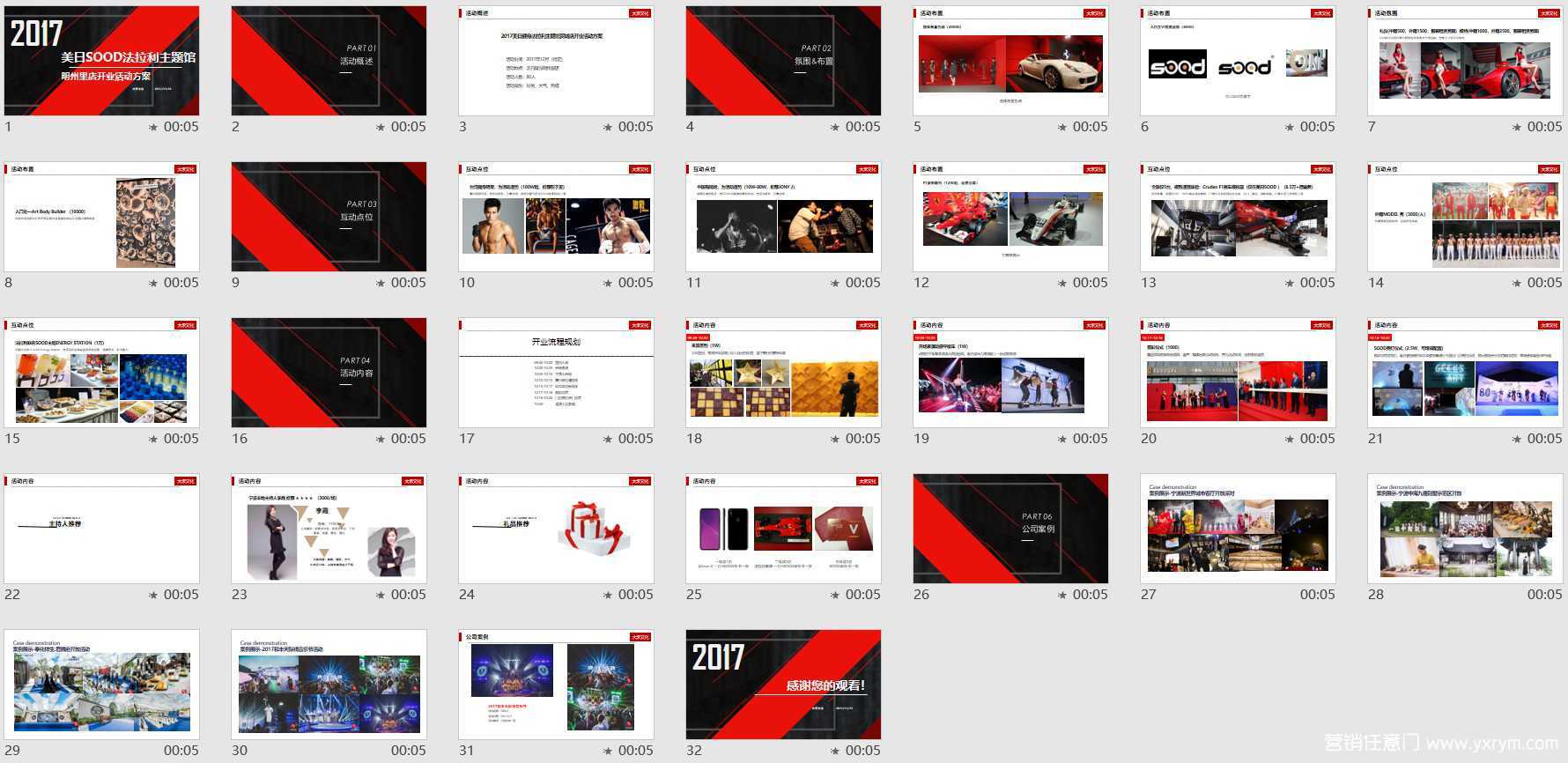Screen dimensions: 1568x763
Task: Click the 00:05 timing under slide 28
Action: [1544, 595]
